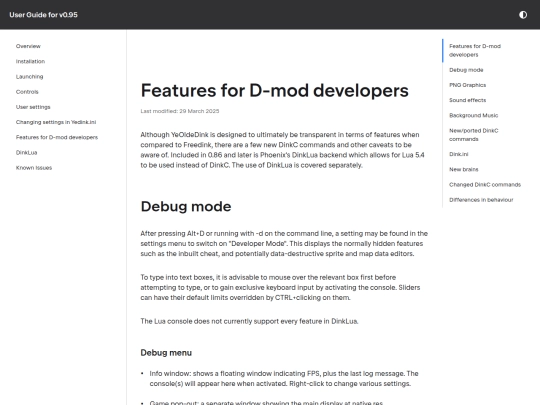
Task: Jump to New/ported DinkC commands section
Action: point(474,135)
